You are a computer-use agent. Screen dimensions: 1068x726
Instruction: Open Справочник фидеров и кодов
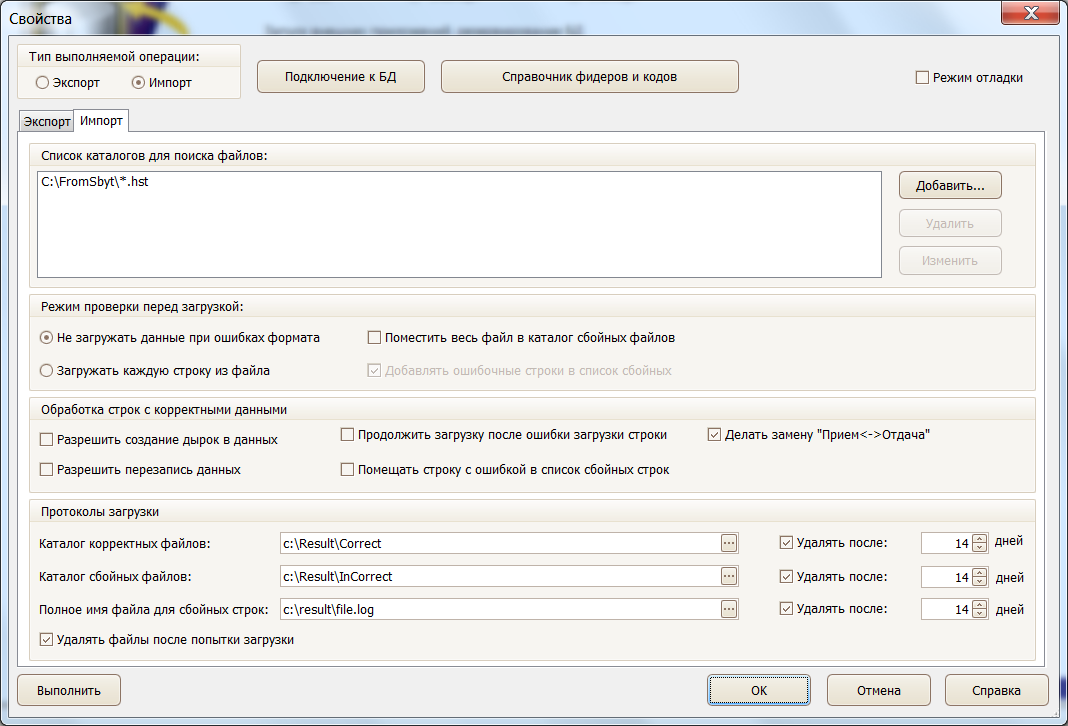[x=589, y=77]
